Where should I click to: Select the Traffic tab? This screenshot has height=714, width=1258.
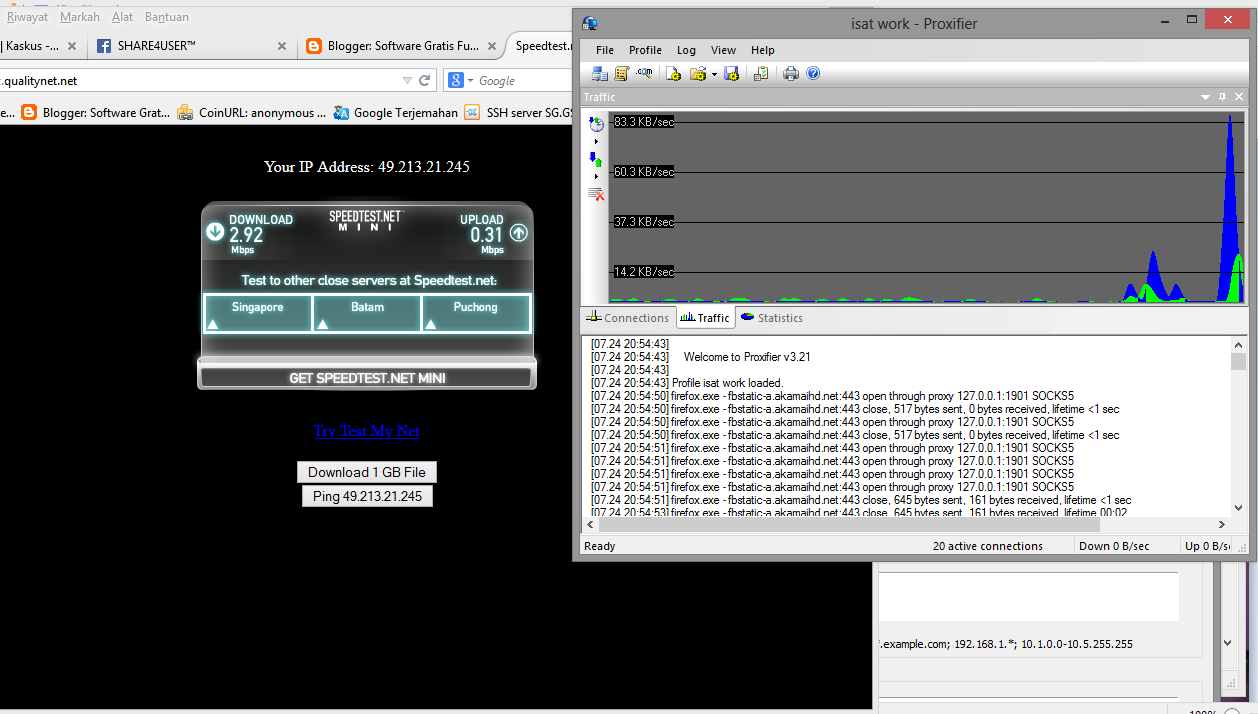pyautogui.click(x=705, y=318)
